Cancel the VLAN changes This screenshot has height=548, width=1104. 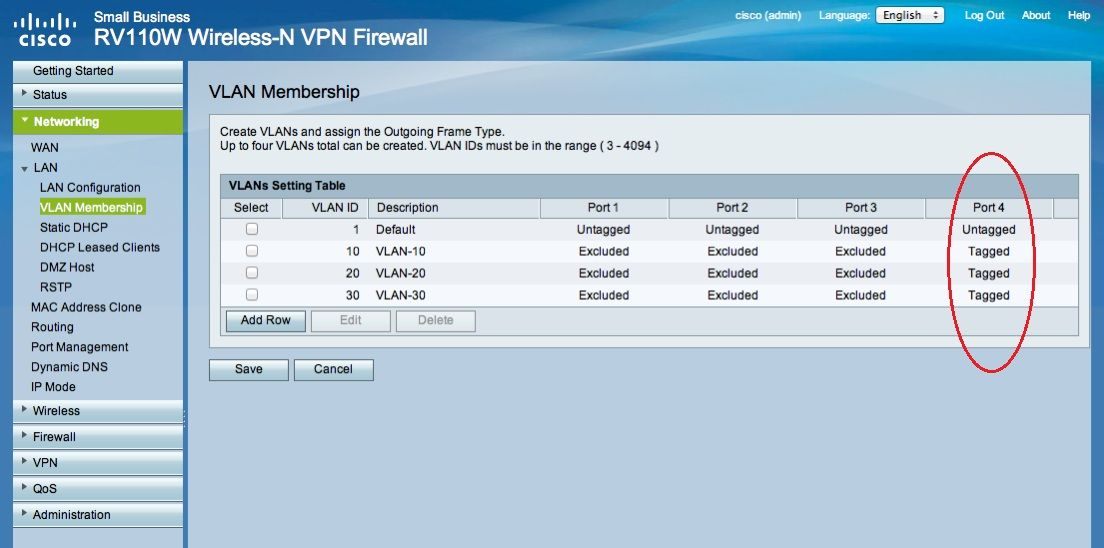click(334, 370)
